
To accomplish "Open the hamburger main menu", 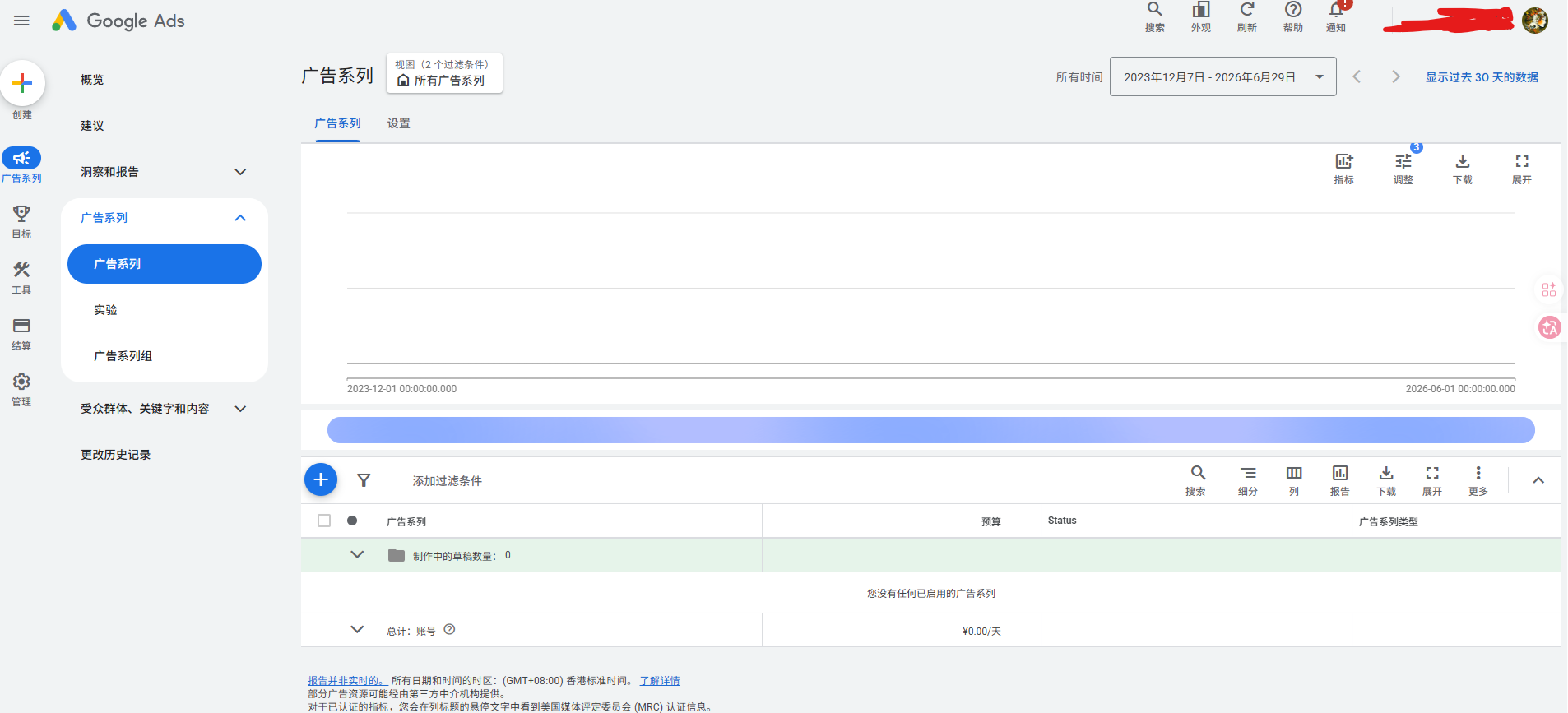I will pyautogui.click(x=22, y=21).
